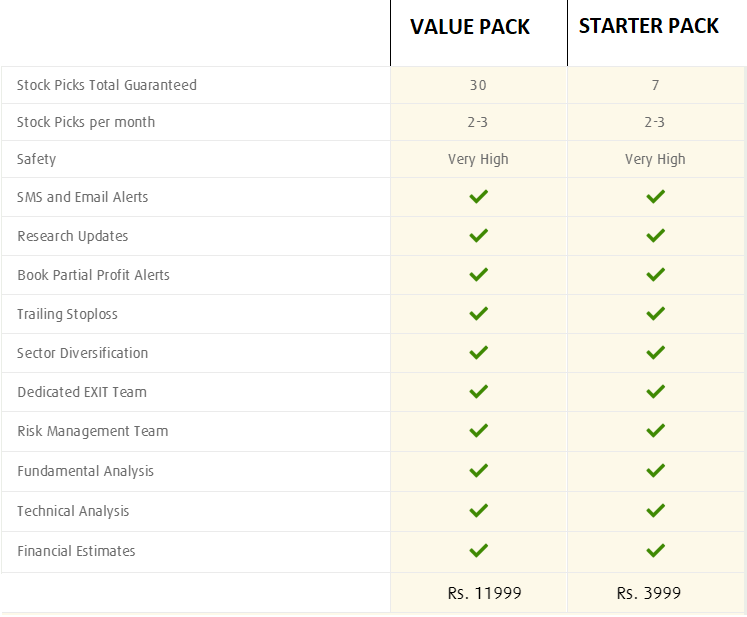Click Value Pack 30 stock picks value
Screen dimensions: 747x617
(x=478, y=85)
